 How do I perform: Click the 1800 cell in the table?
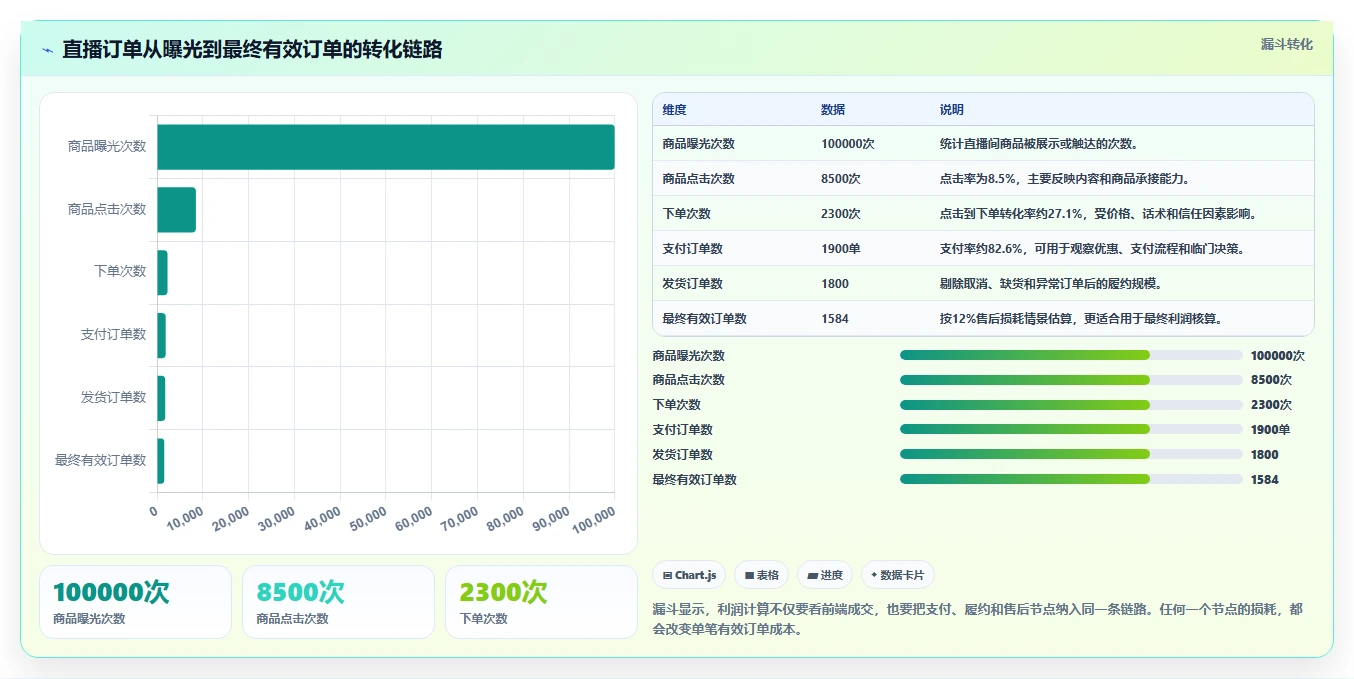[x=835, y=284]
